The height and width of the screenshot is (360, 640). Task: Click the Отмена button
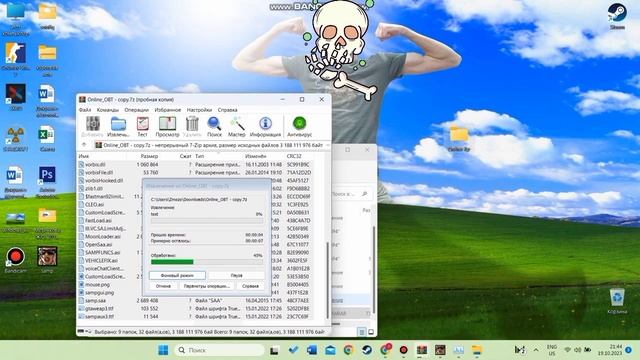[x=163, y=286]
